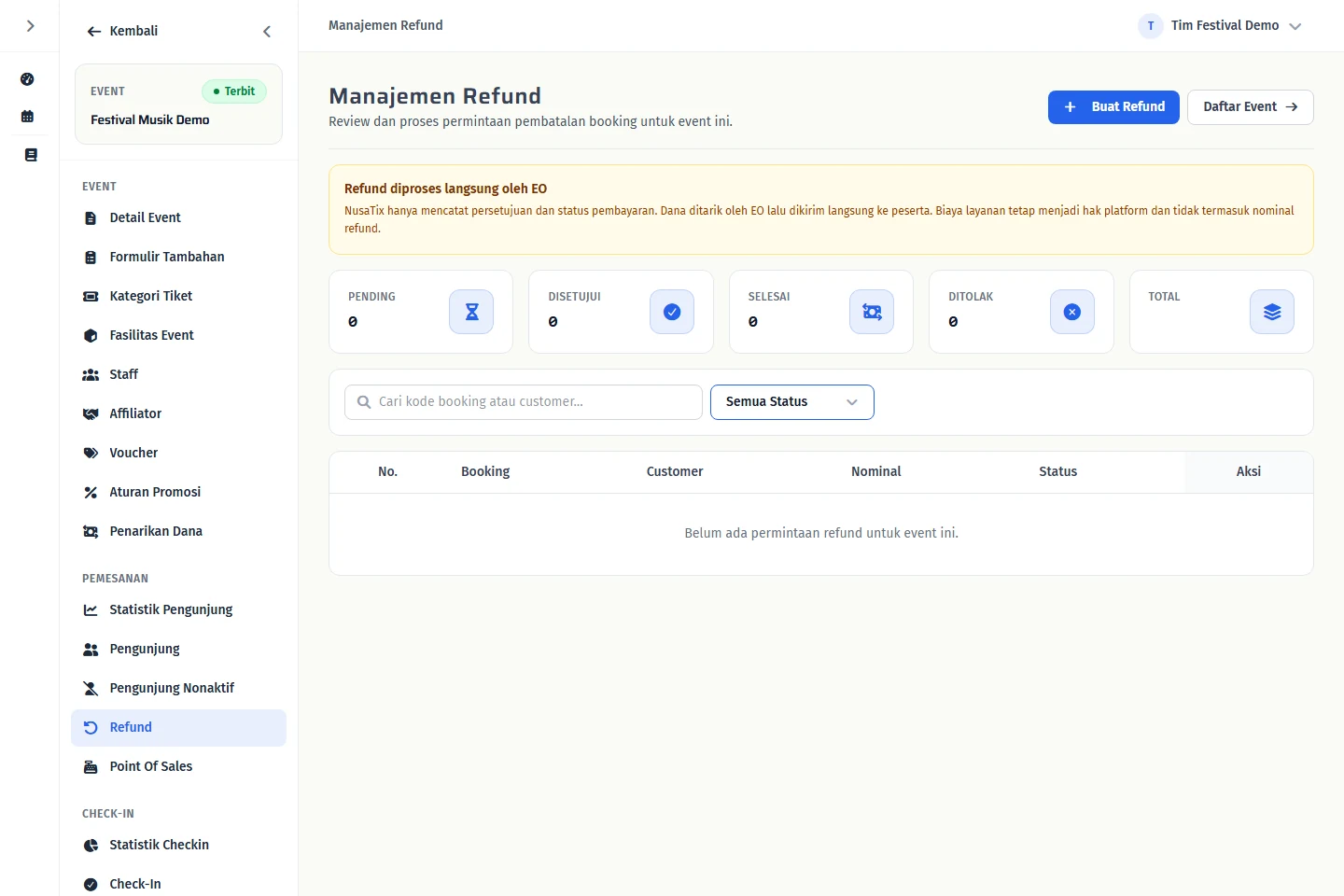Open the Semua Status dropdown
Viewport: 1344px width, 896px height.
pos(792,402)
